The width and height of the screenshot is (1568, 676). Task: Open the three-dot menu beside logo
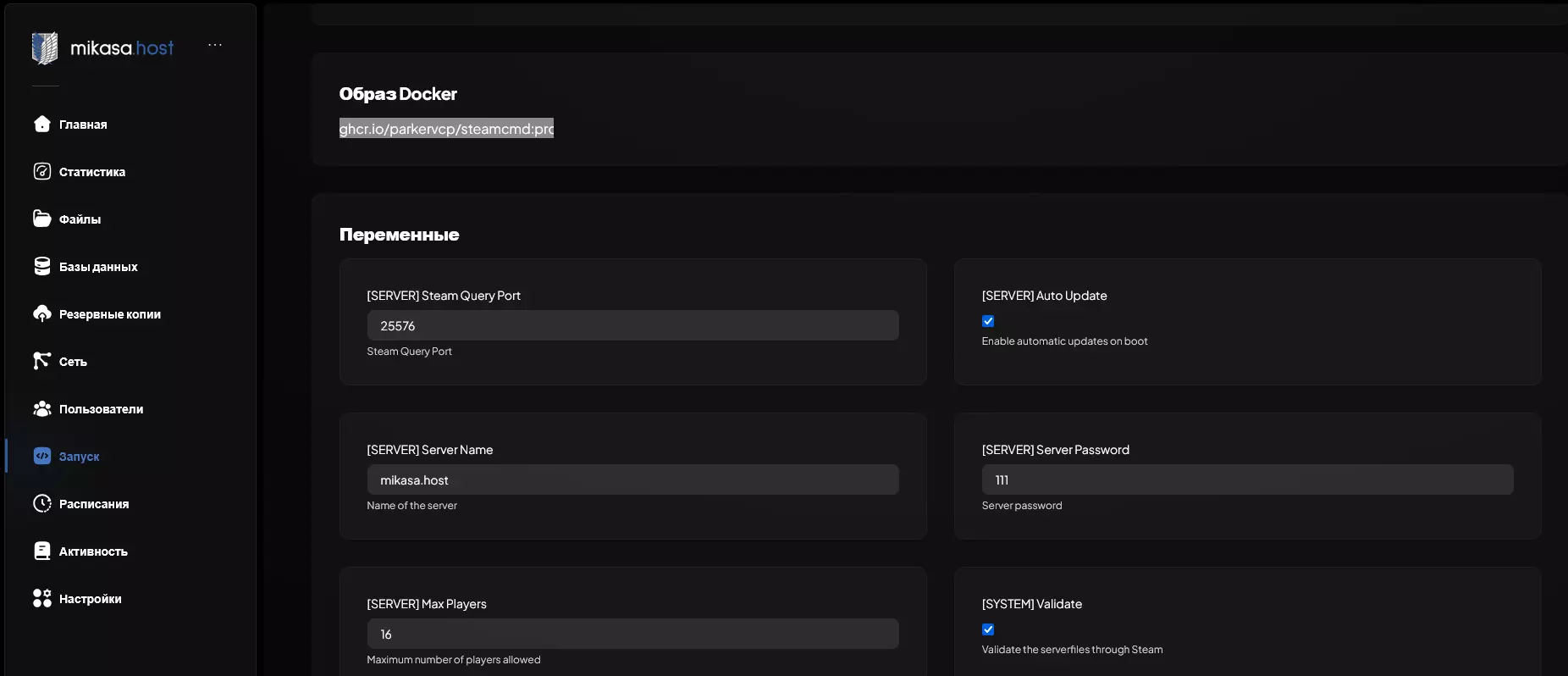(x=215, y=45)
